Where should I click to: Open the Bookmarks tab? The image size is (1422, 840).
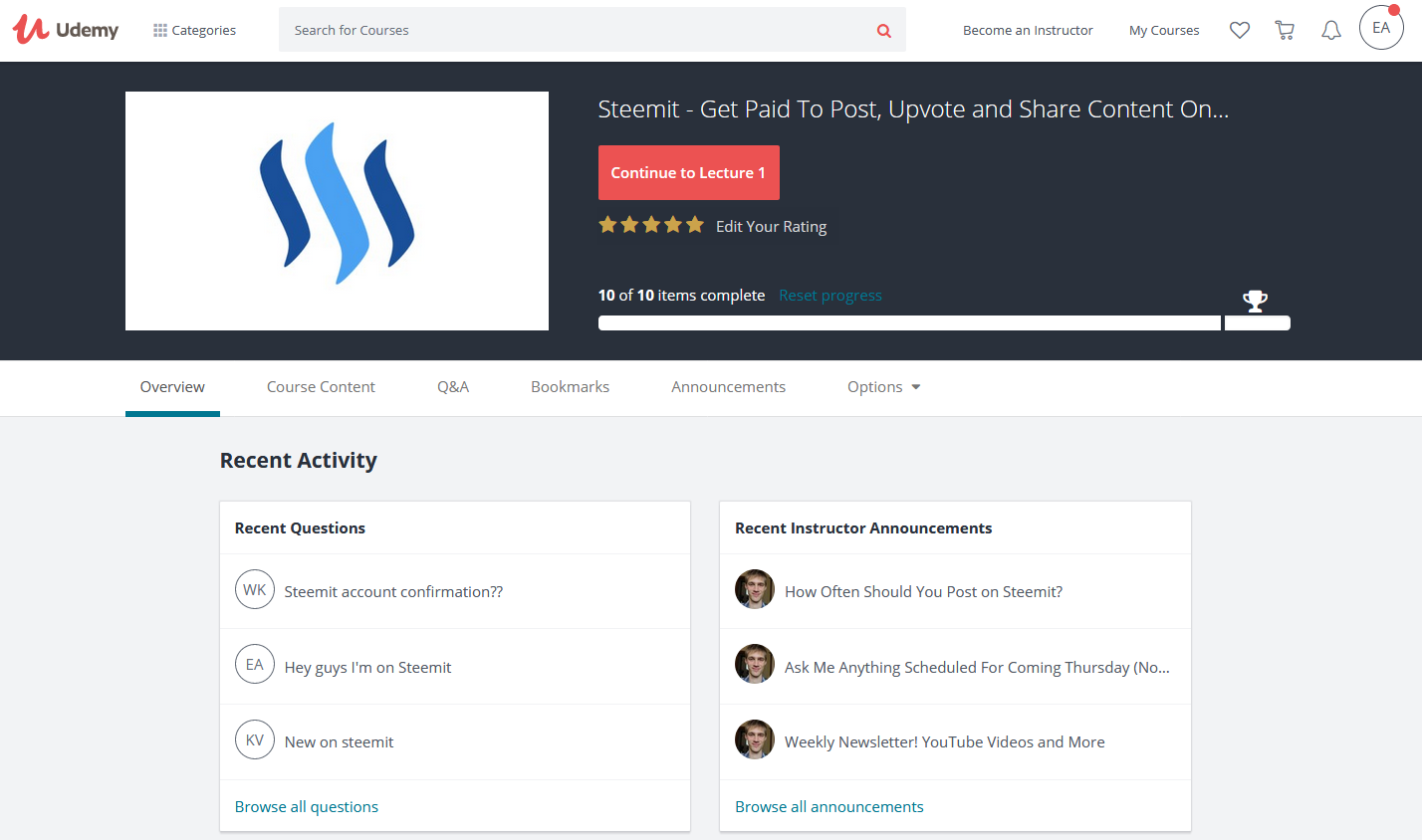point(570,387)
